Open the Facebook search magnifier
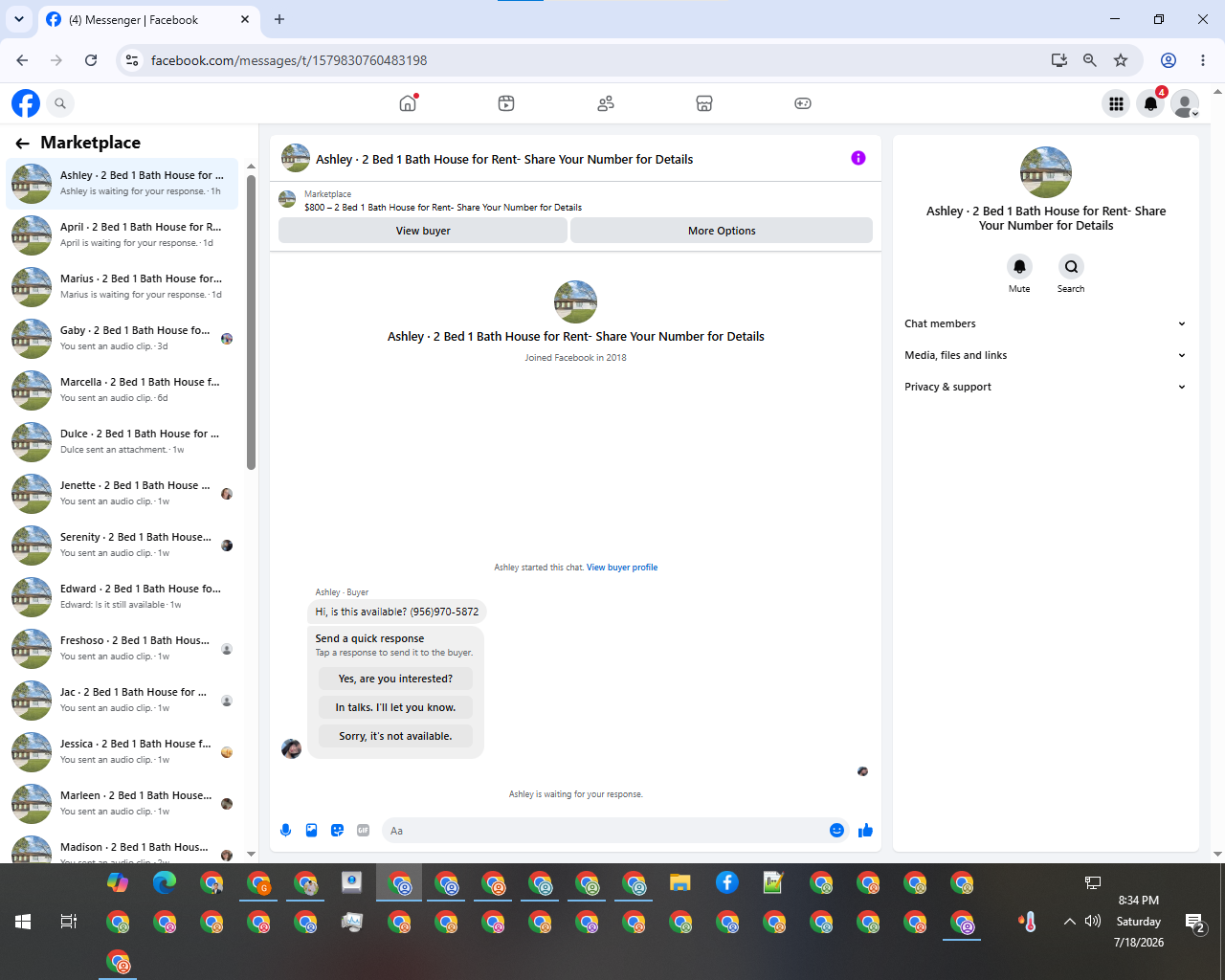1225x980 pixels. coord(60,103)
